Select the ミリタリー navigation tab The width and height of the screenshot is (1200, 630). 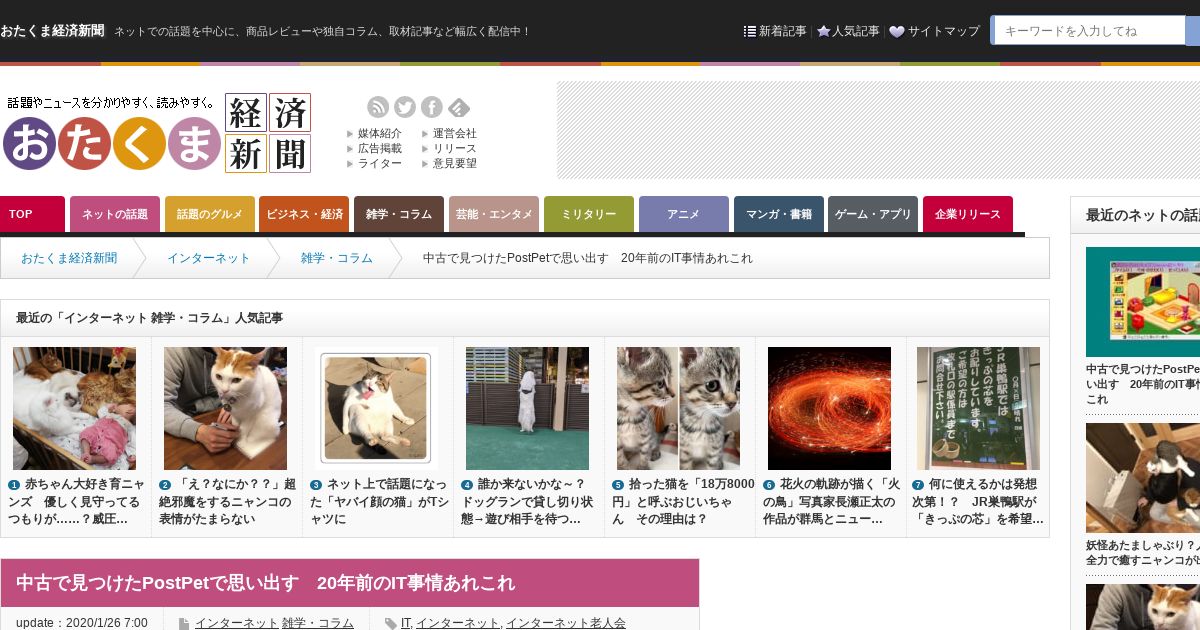point(589,214)
